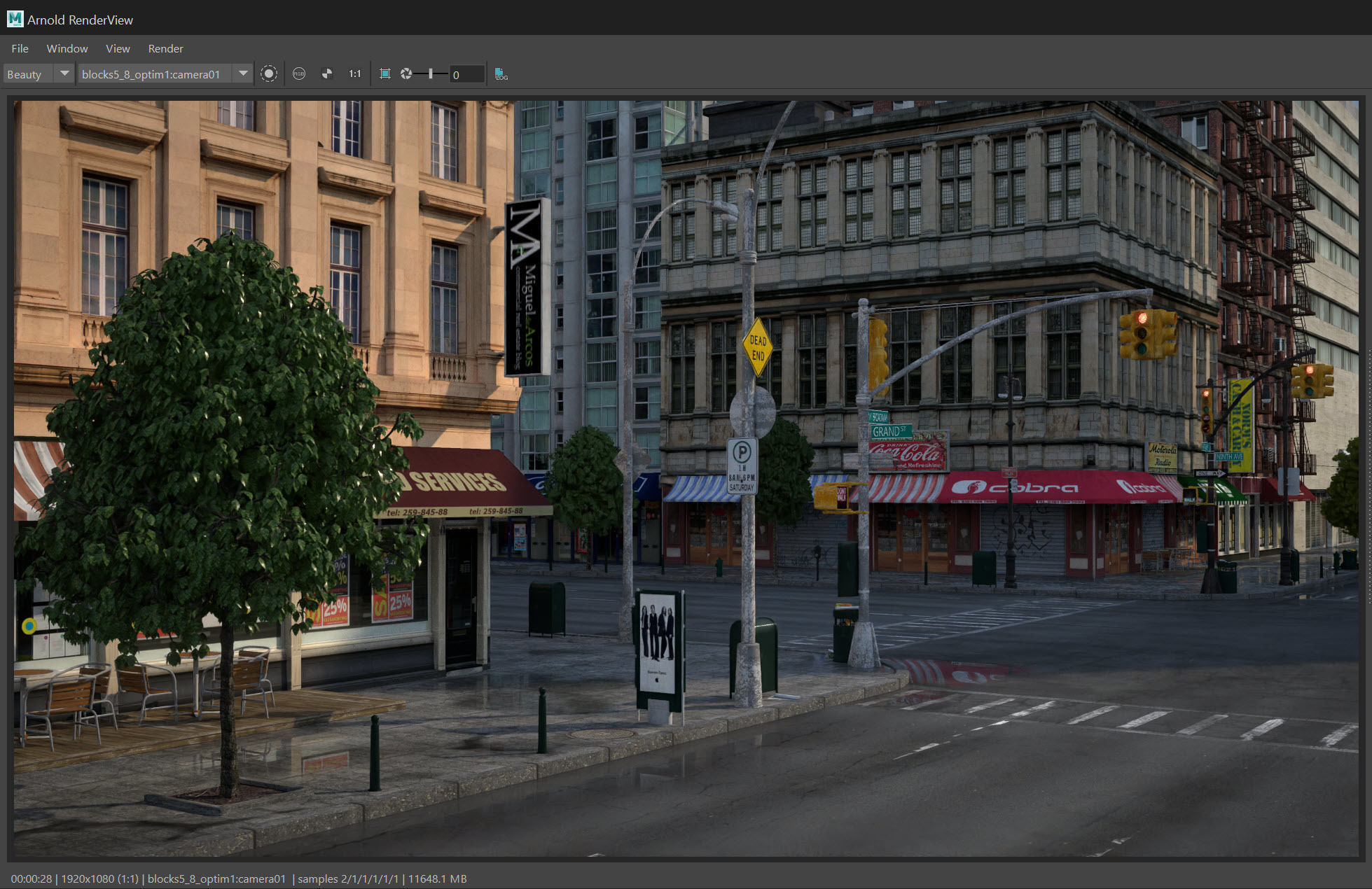Click the render time 00:00:28 in status bar

click(32, 878)
